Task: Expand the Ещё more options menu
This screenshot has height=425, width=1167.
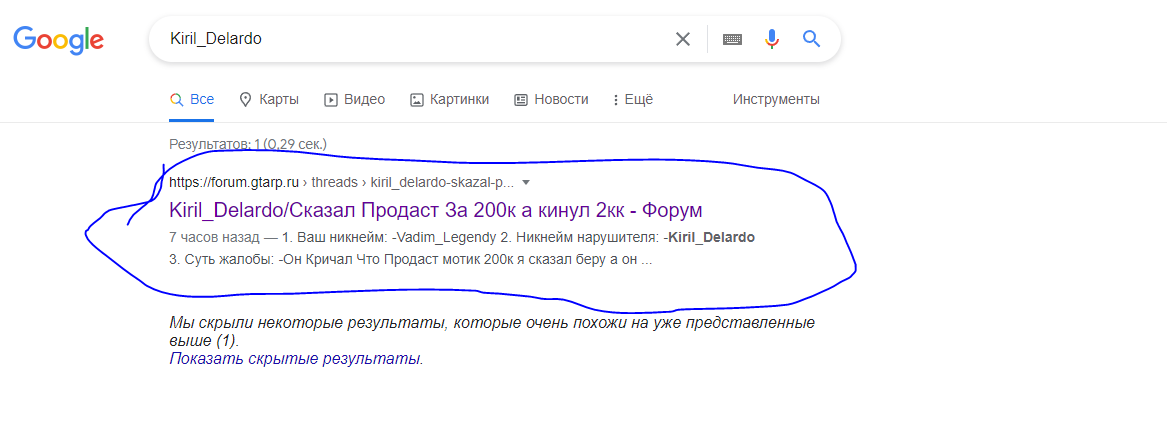Action: tap(632, 99)
